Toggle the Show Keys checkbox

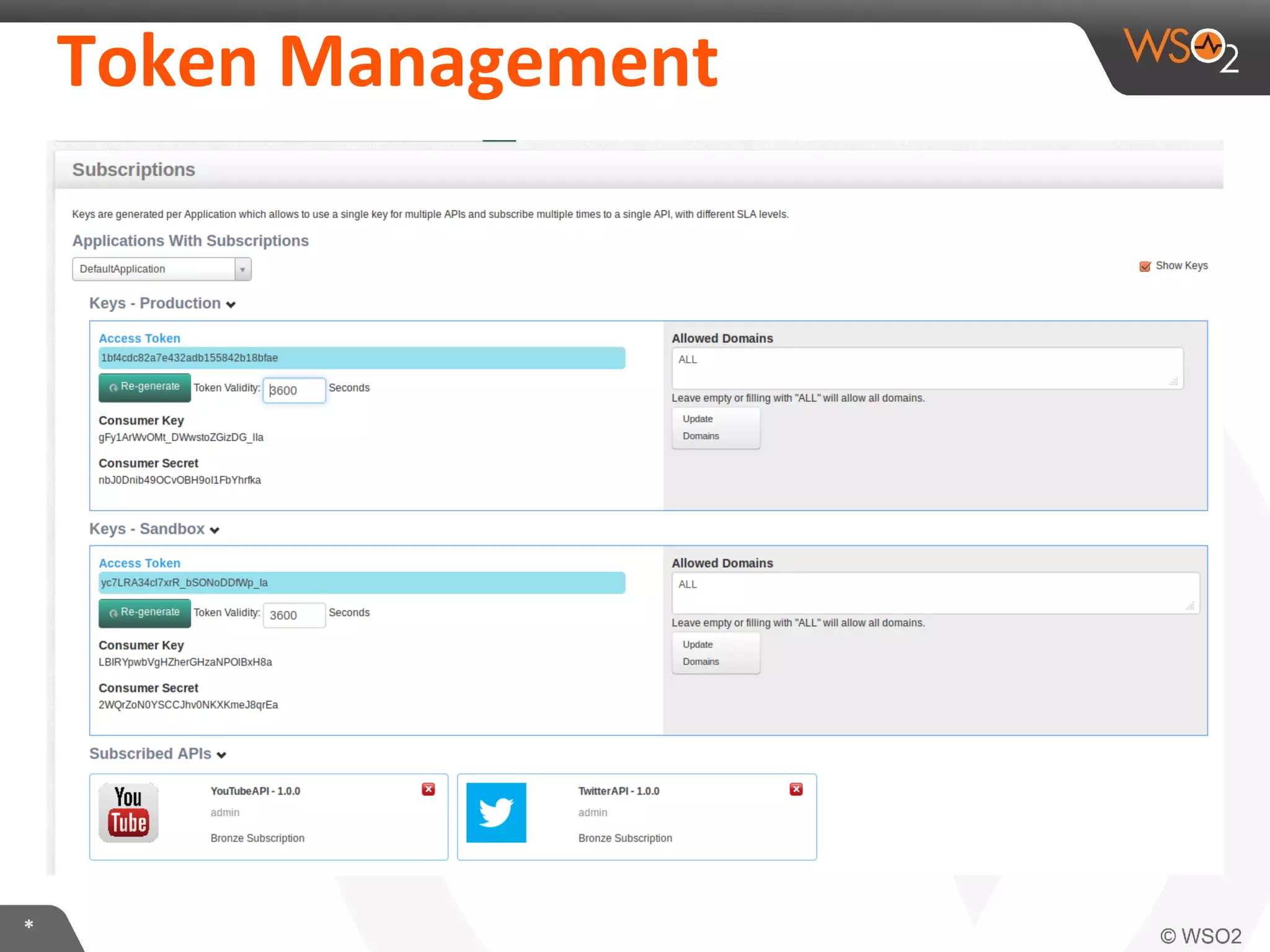tap(1145, 267)
